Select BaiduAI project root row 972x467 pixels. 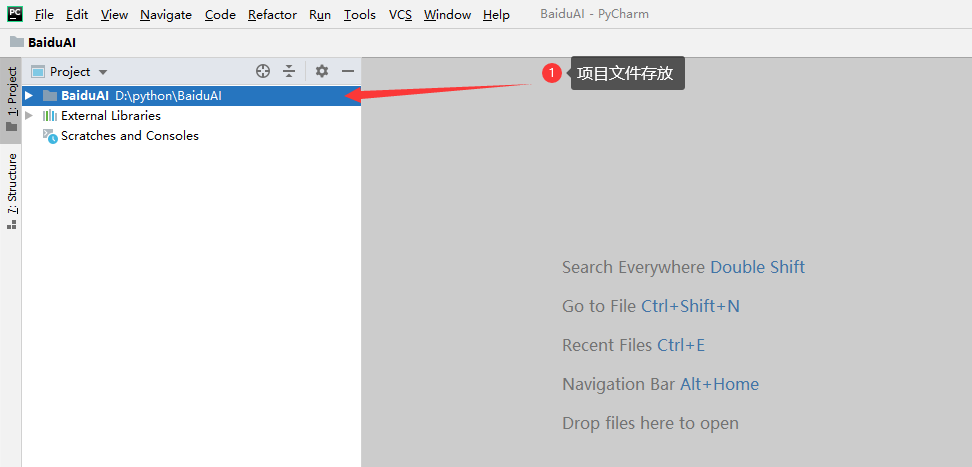point(192,96)
